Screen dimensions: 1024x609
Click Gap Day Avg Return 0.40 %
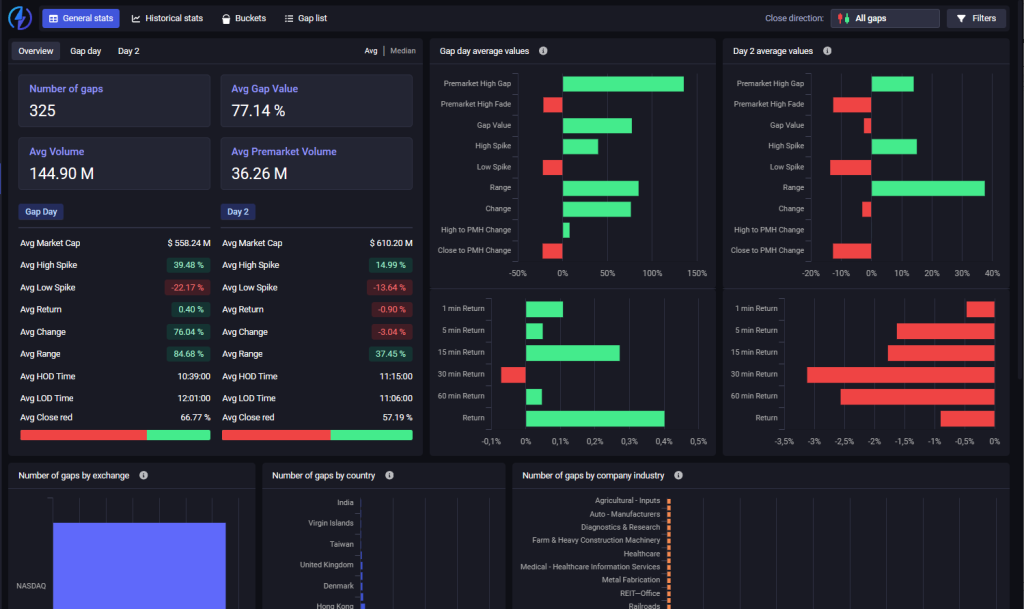coord(191,309)
